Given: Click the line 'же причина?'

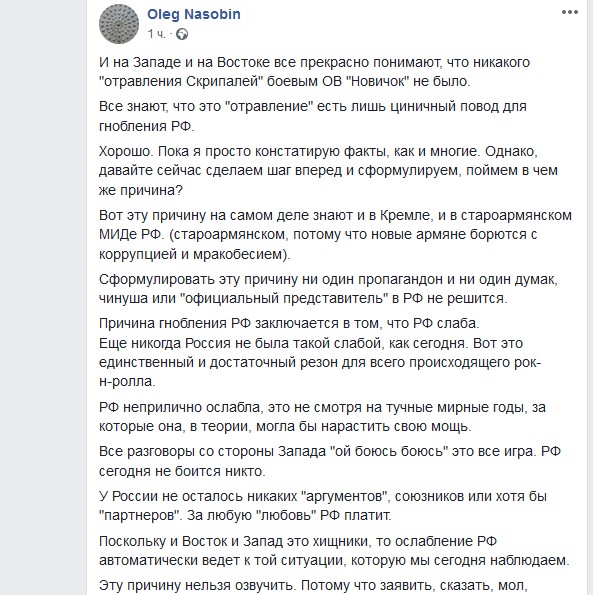Looking at the screenshot, I should coord(141,190).
